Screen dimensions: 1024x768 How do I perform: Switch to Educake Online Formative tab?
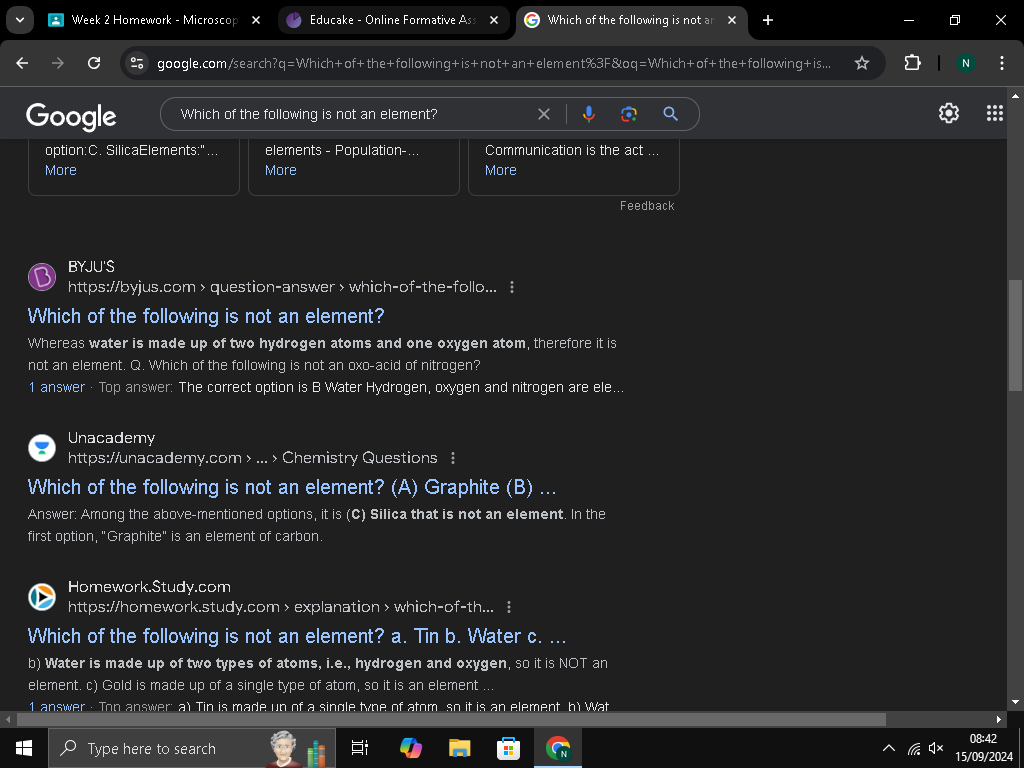click(x=393, y=20)
